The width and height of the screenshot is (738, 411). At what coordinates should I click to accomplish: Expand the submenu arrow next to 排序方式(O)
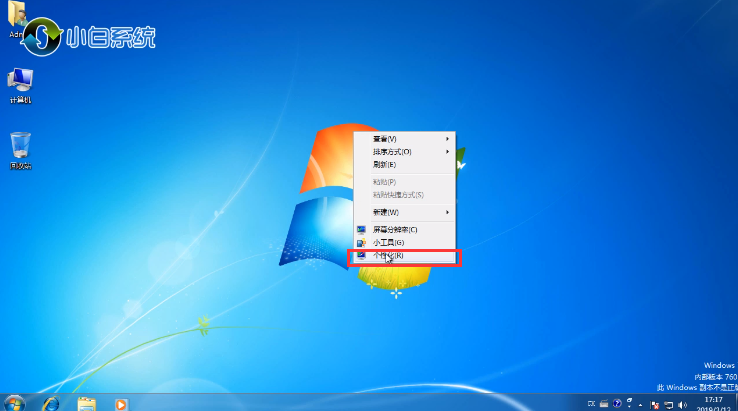click(447, 152)
